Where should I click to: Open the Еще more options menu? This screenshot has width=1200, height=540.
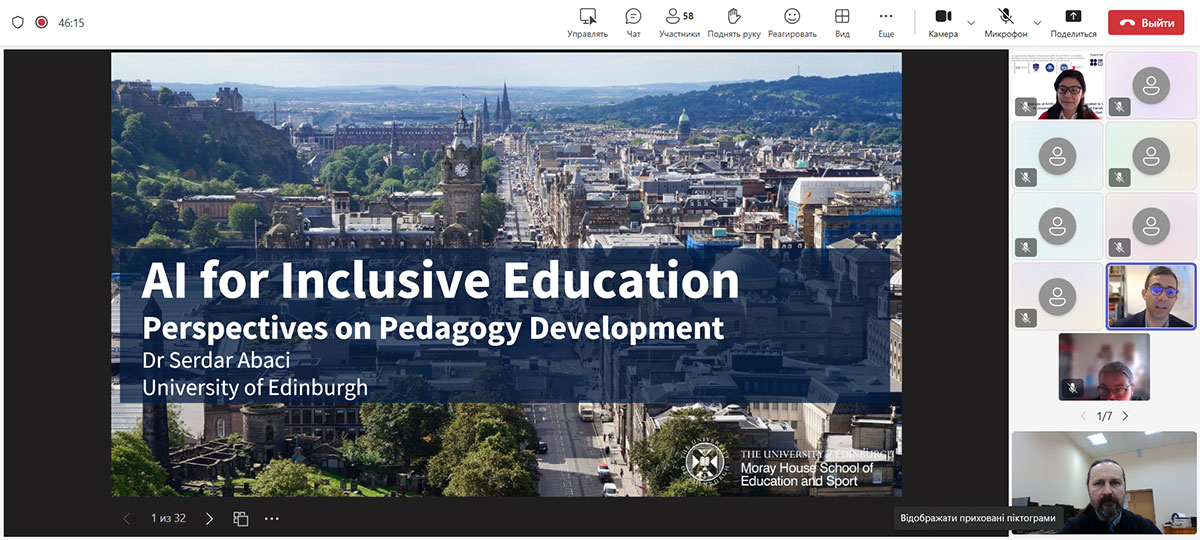coord(886,22)
